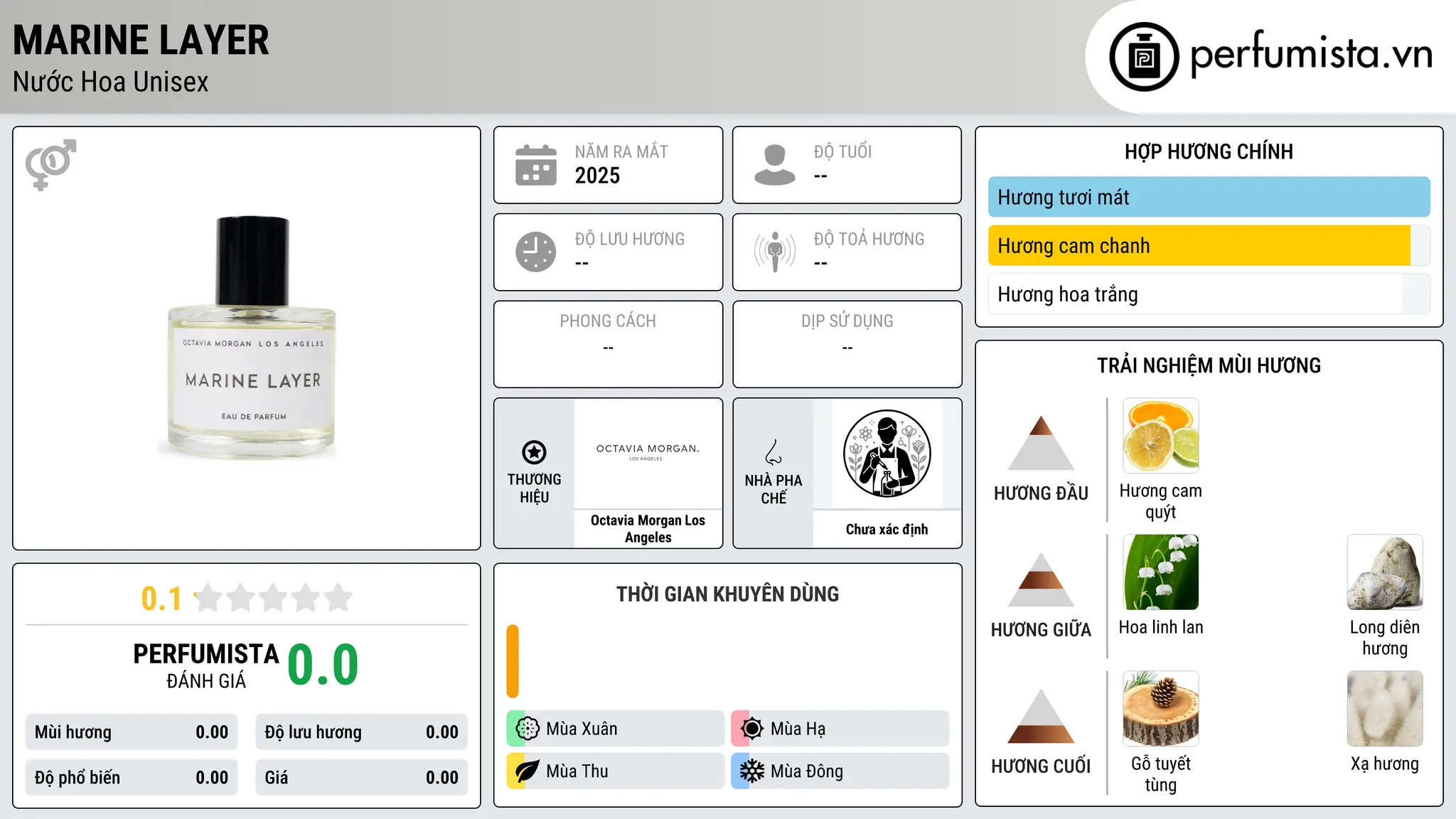The height and width of the screenshot is (819, 1456).
Task: Click the MARINE LAYER page title
Action: pyautogui.click(x=141, y=40)
